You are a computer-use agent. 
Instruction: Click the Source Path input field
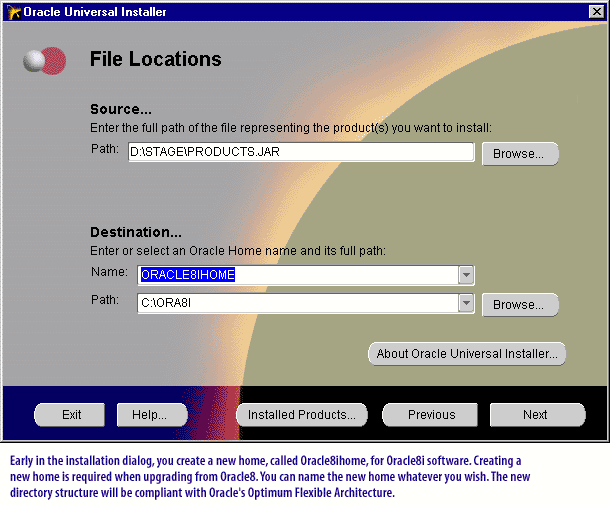tap(301, 152)
